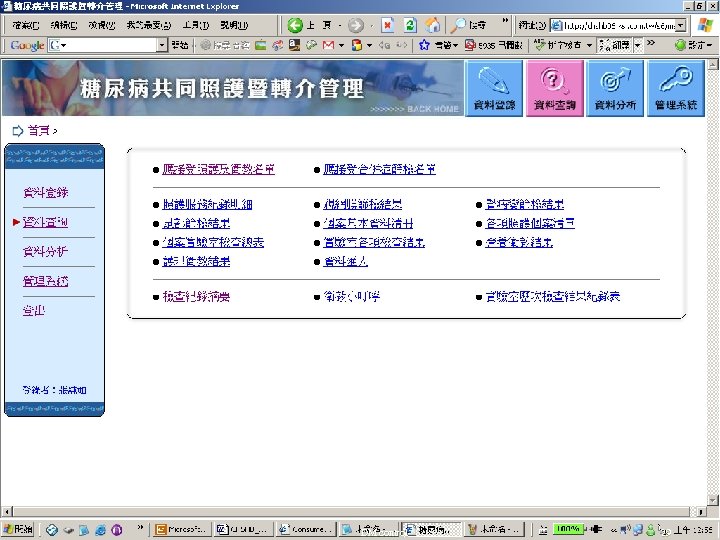Image resolution: width=720 pixels, height=540 pixels.
Task: Stop page loading with red X icon
Action: [x=388, y=25]
